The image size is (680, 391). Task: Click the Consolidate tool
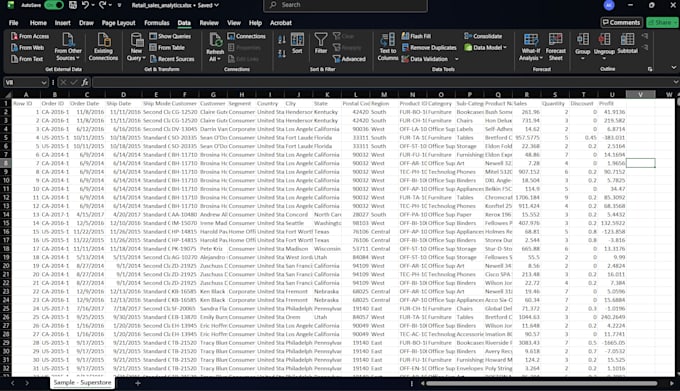(483, 36)
